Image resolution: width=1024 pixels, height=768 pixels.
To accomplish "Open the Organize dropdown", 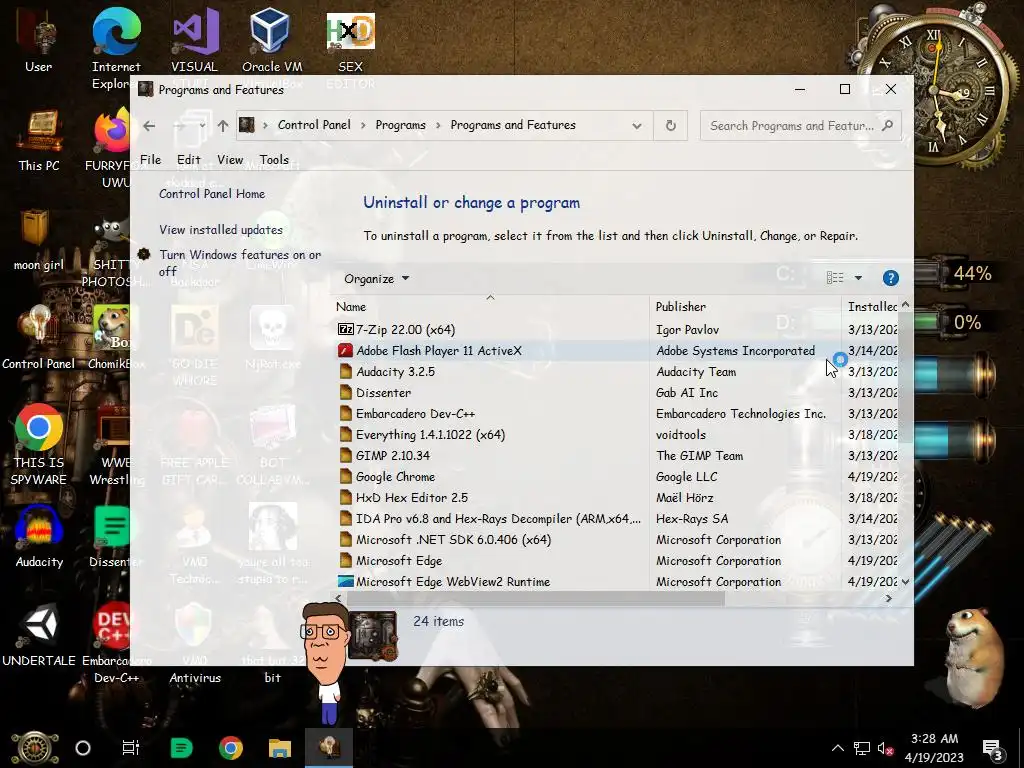I will 376,279.
